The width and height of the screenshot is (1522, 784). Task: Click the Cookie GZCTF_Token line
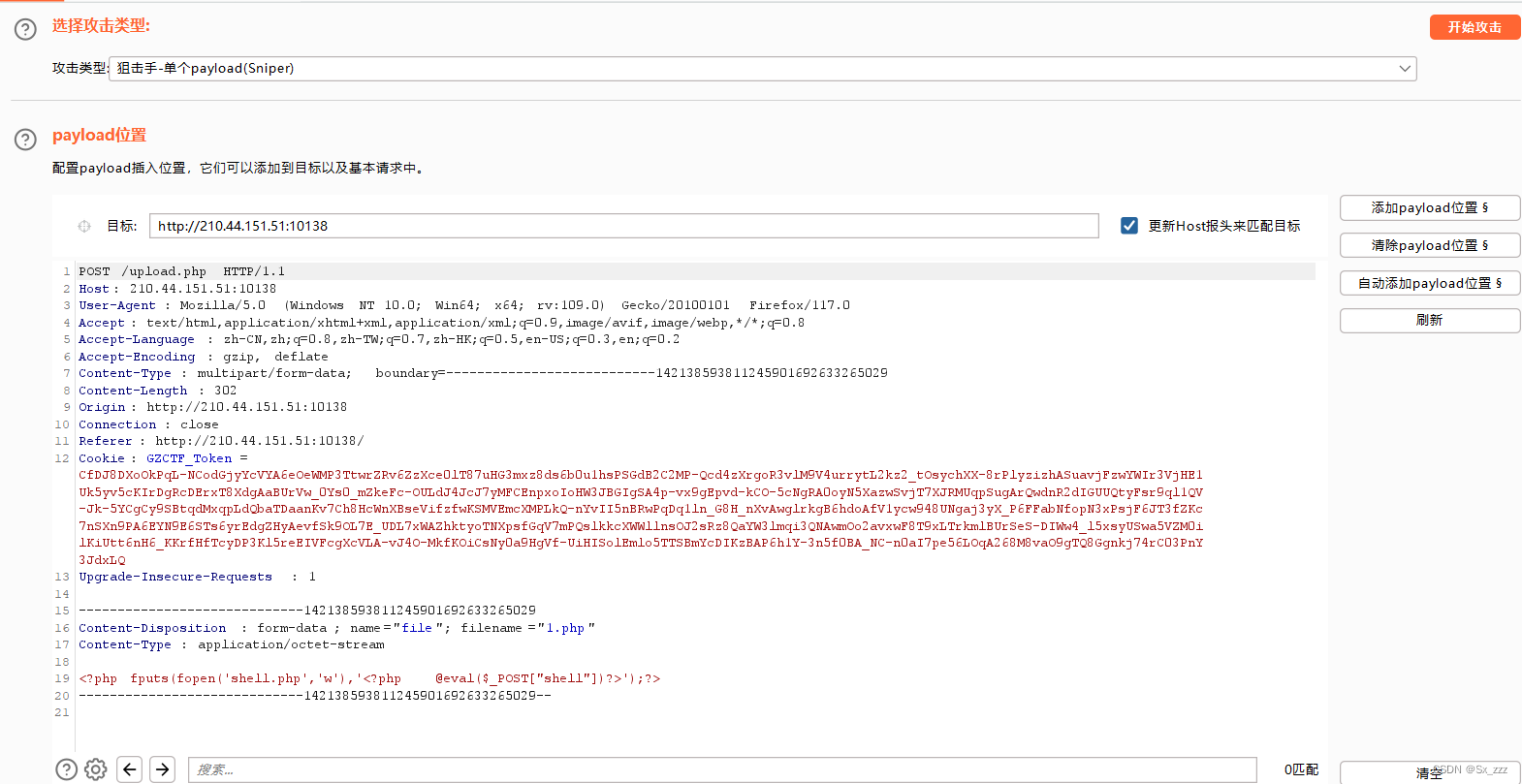(x=163, y=458)
